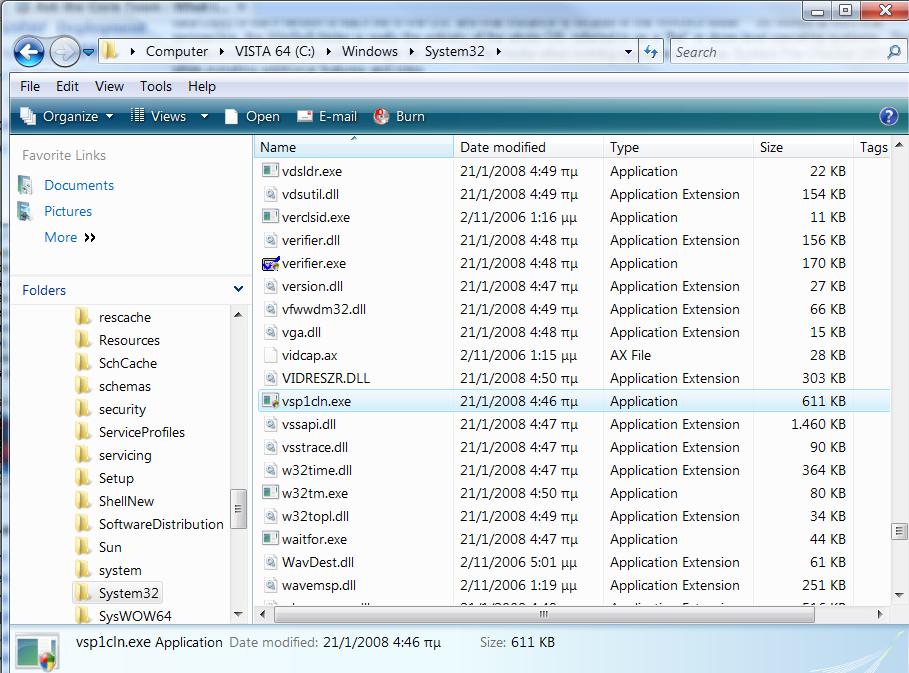
Task: Click the Burn toolbar button
Action: [x=399, y=117]
